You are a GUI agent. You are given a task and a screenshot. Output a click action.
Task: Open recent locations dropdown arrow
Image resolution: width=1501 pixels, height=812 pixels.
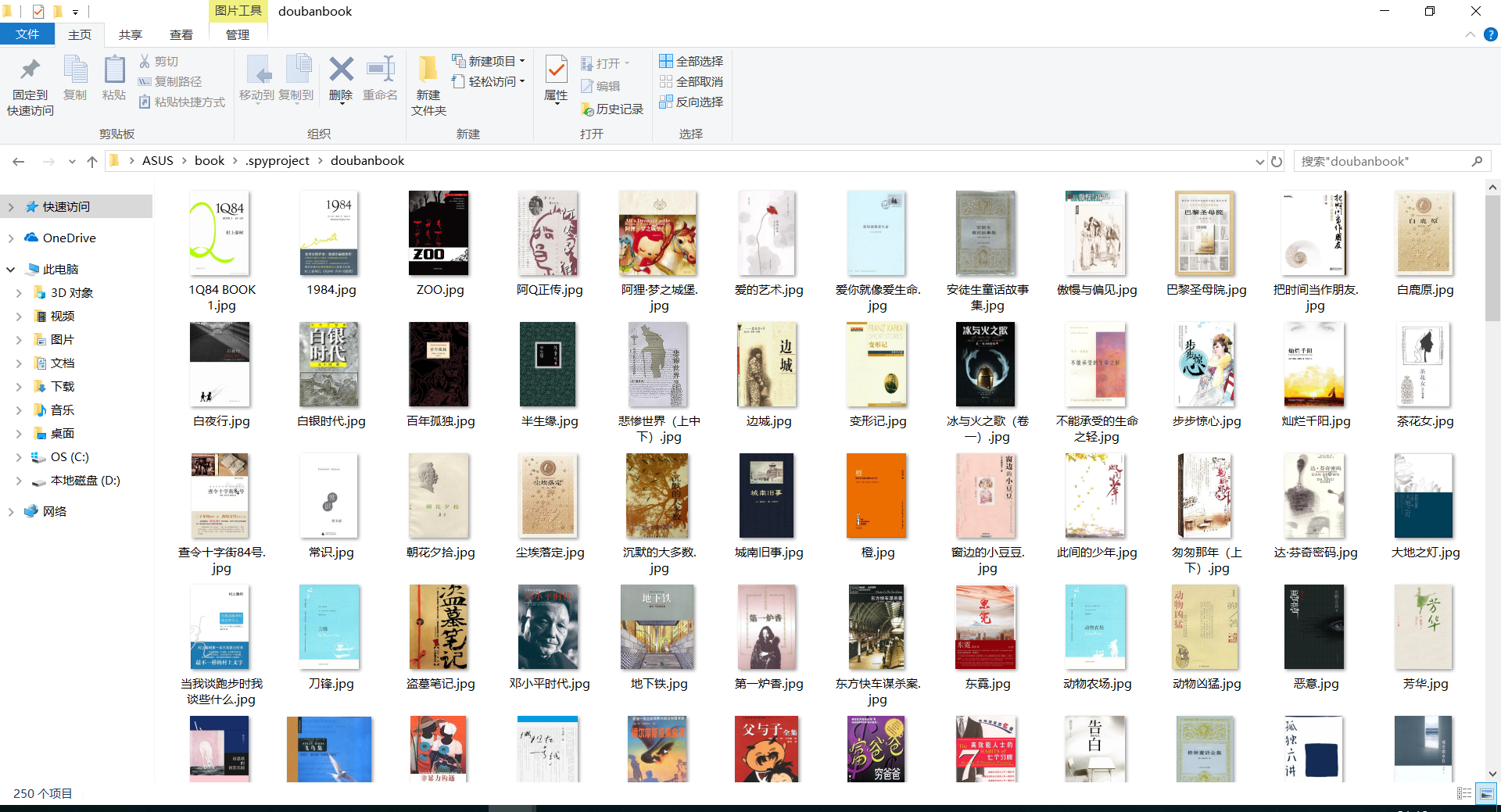tap(72, 161)
